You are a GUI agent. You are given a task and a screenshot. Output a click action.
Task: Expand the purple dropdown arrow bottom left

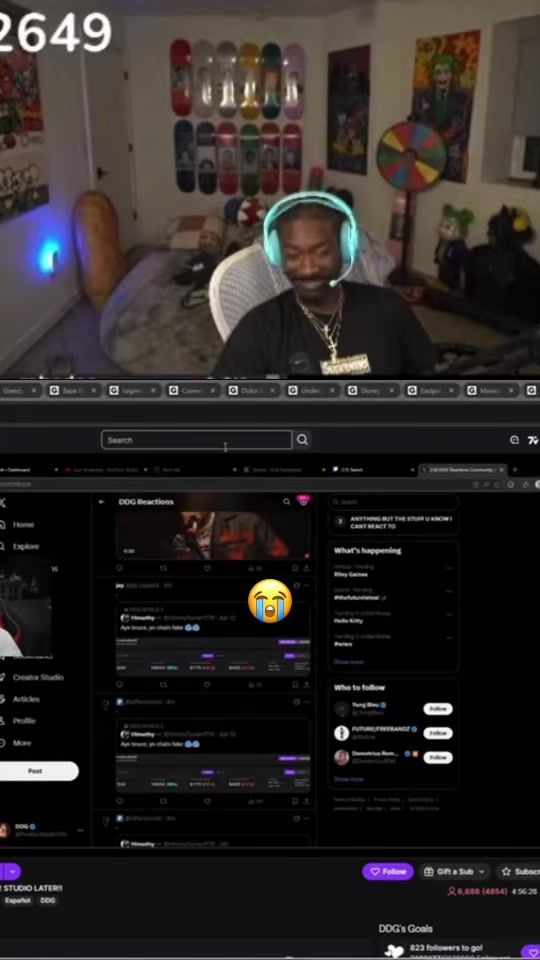(12, 871)
